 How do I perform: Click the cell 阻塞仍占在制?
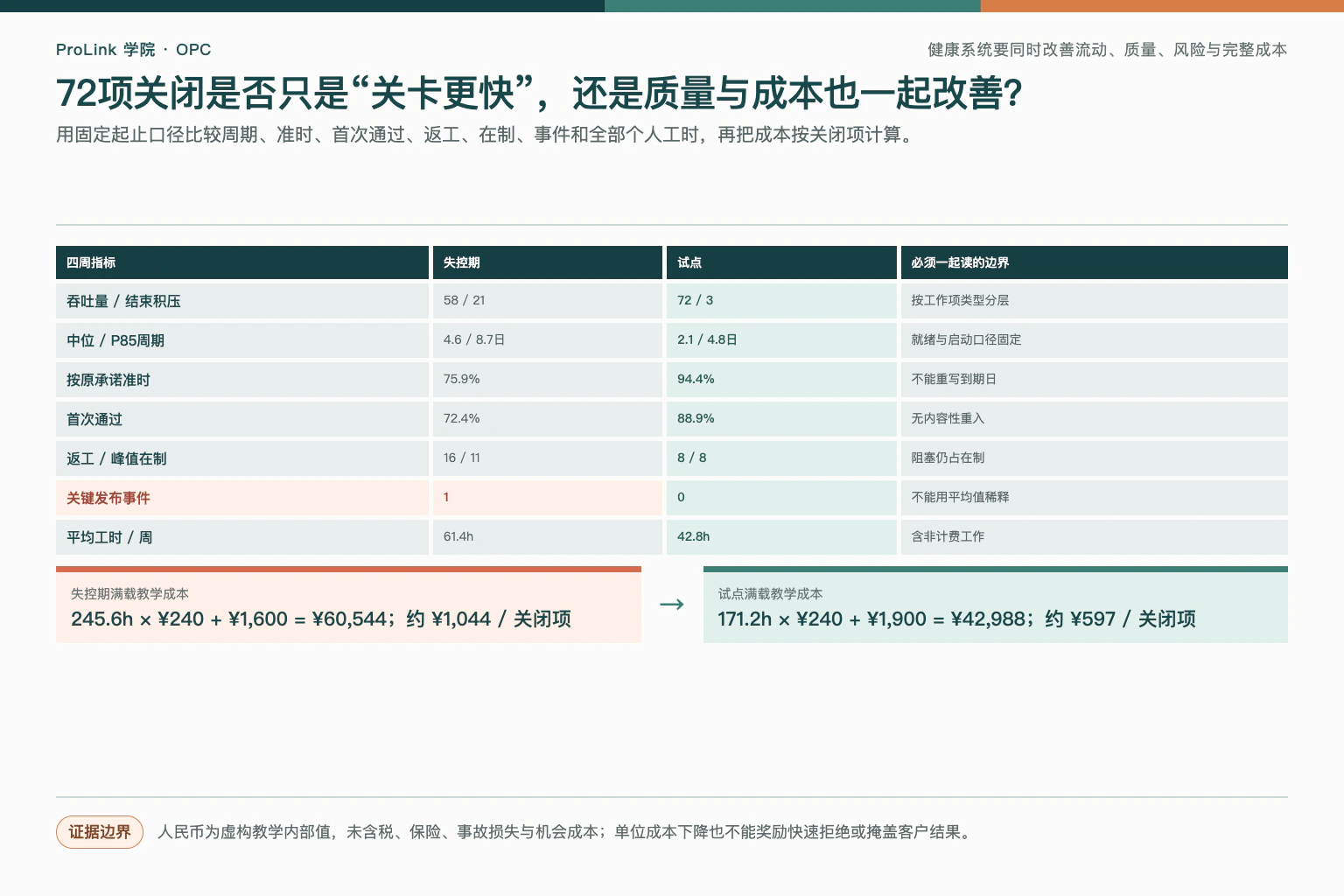[x=1095, y=458]
